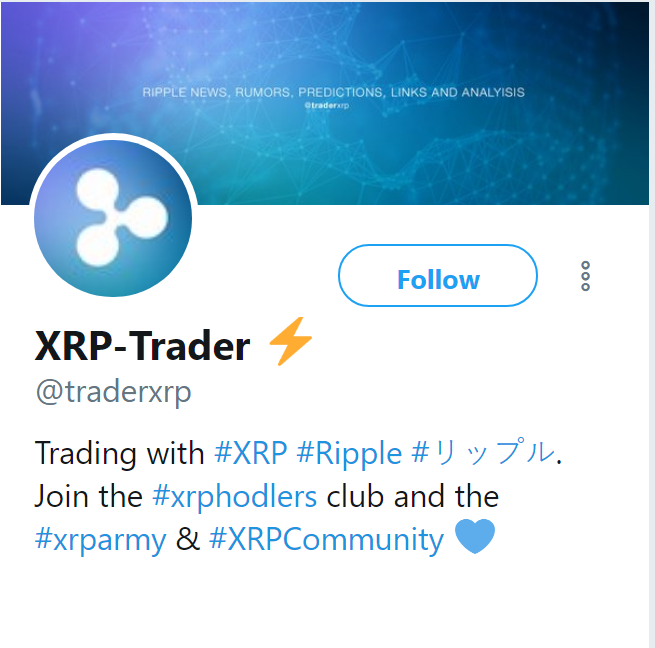
Task: Open the three-dot more options menu
Action: click(x=585, y=276)
